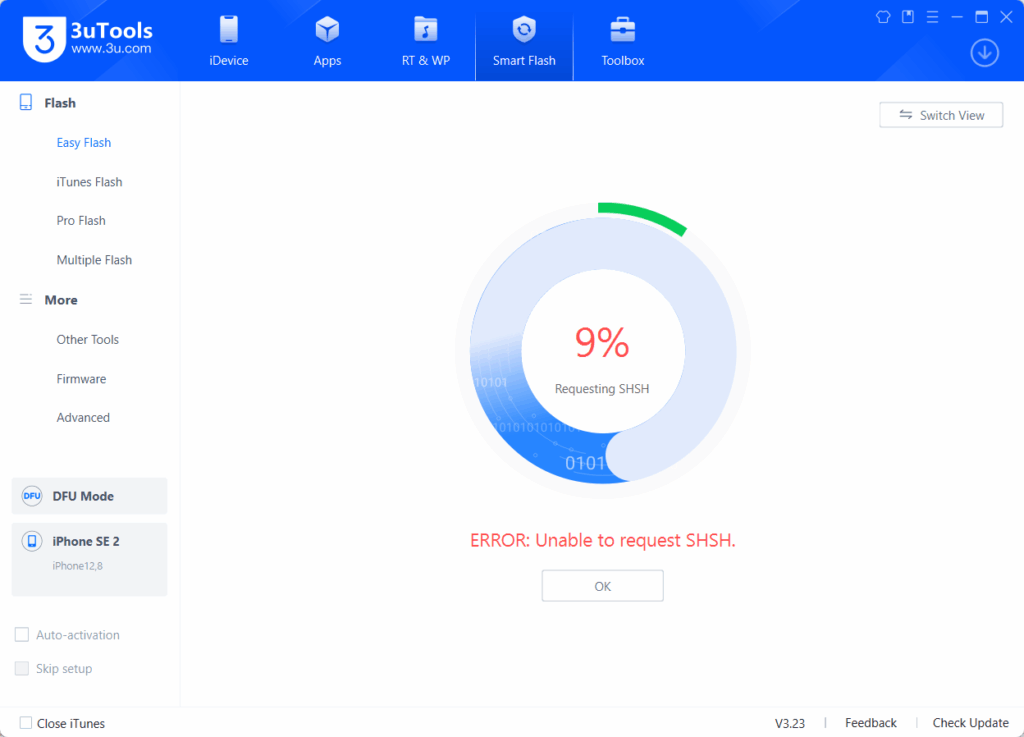
Task: Open the iDevice phone icon
Action: pyautogui.click(x=229, y=29)
